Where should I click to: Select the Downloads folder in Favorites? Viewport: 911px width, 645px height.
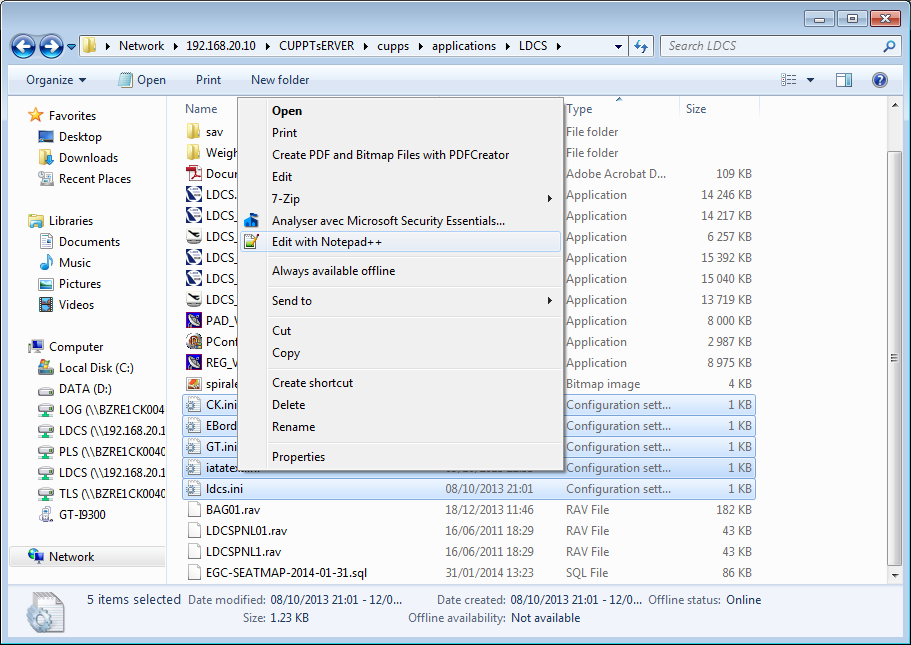88,158
